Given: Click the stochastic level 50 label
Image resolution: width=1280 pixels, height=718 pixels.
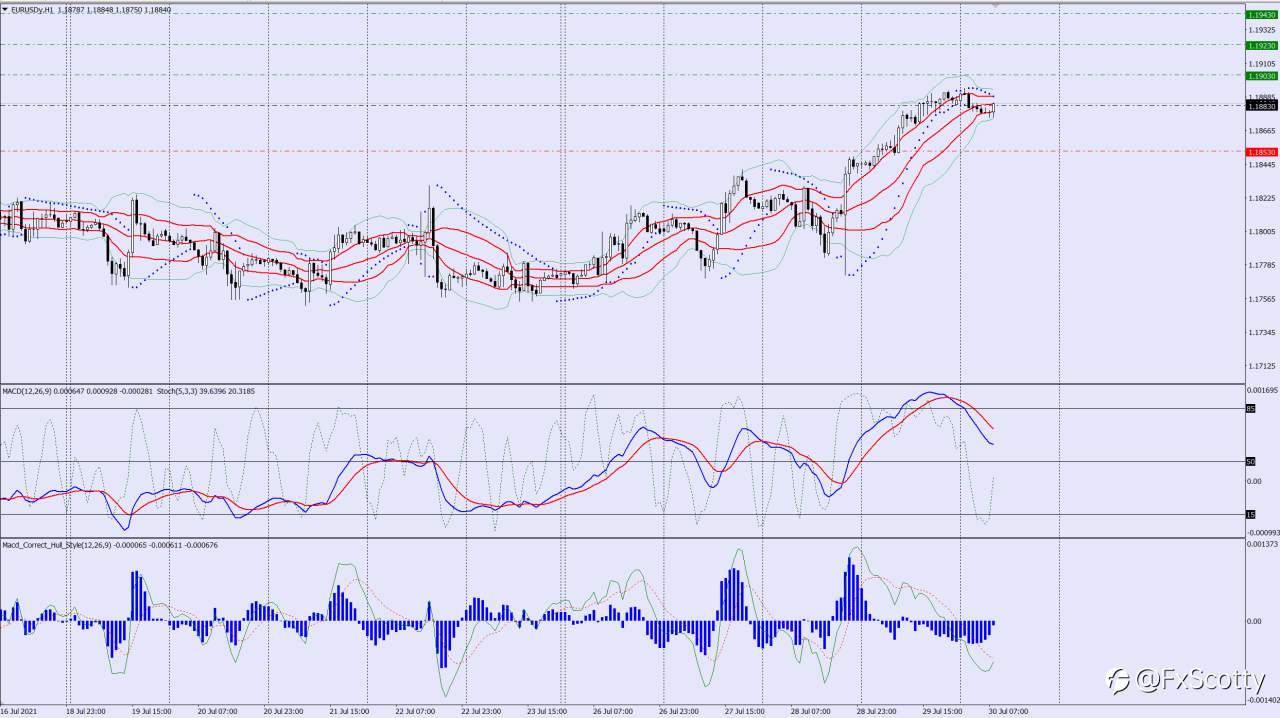Looking at the screenshot, I should 1250,461.
